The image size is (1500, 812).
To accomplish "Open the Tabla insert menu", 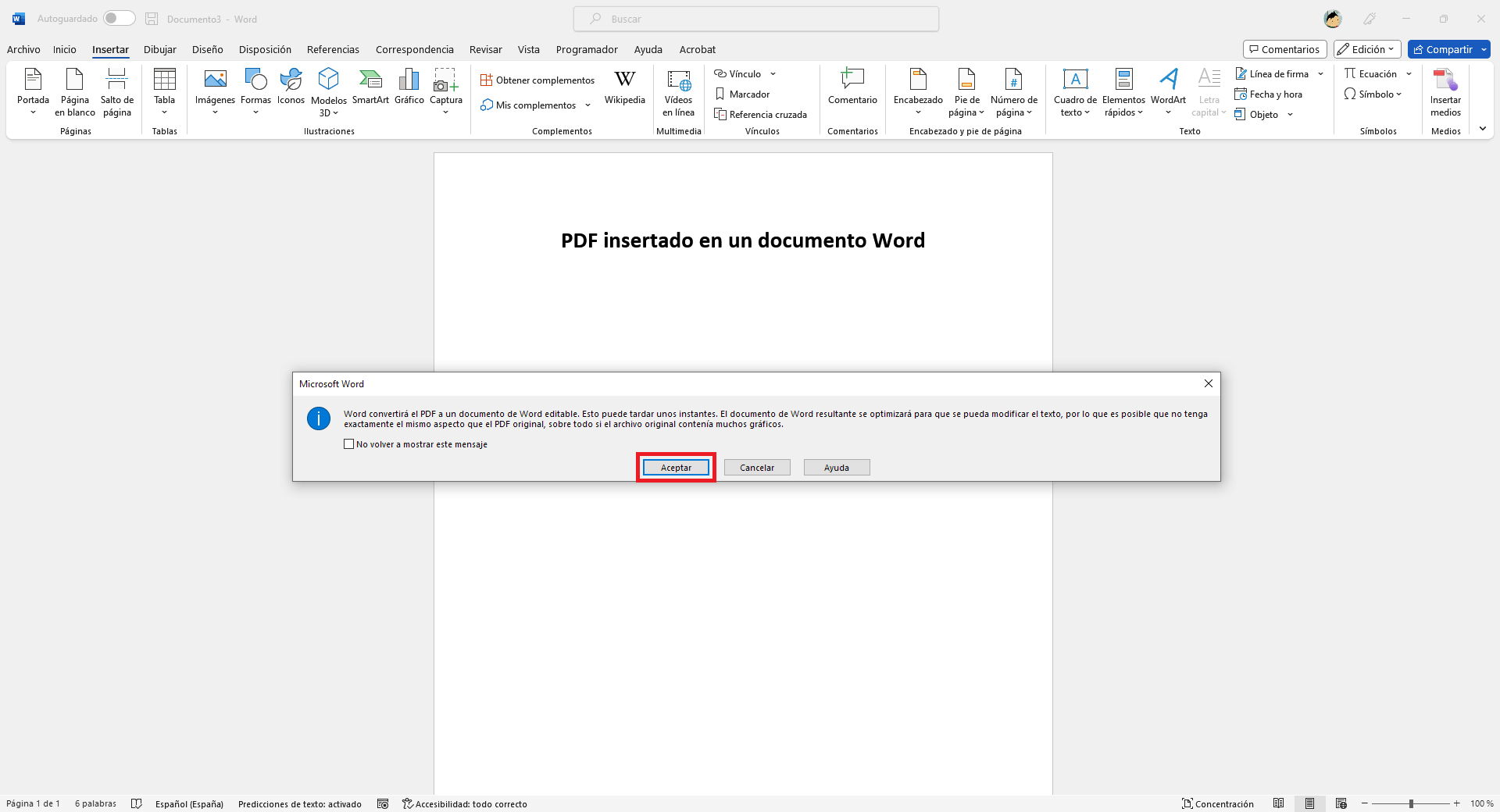I will 165,91.
